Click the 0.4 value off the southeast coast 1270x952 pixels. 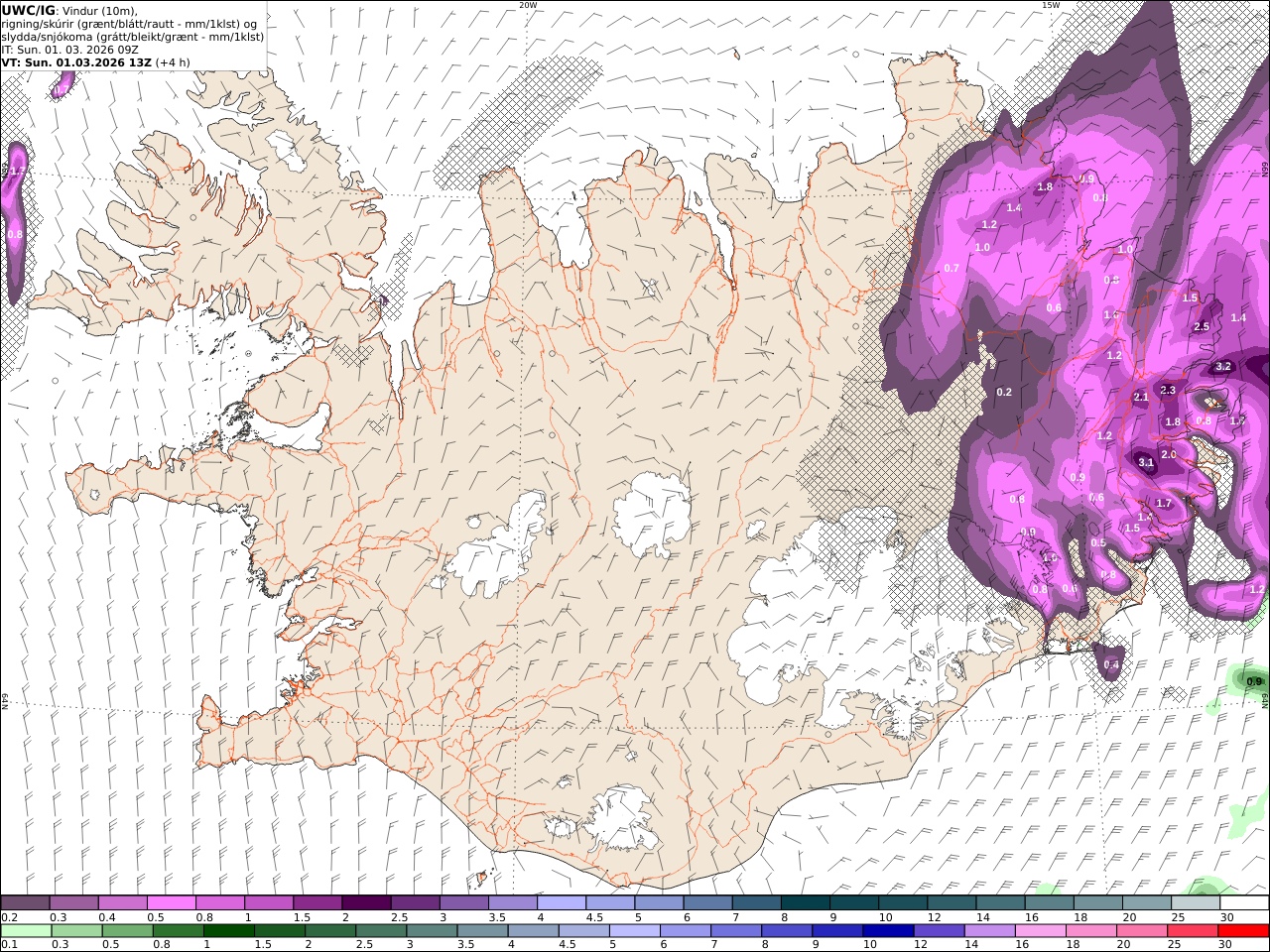[1112, 664]
